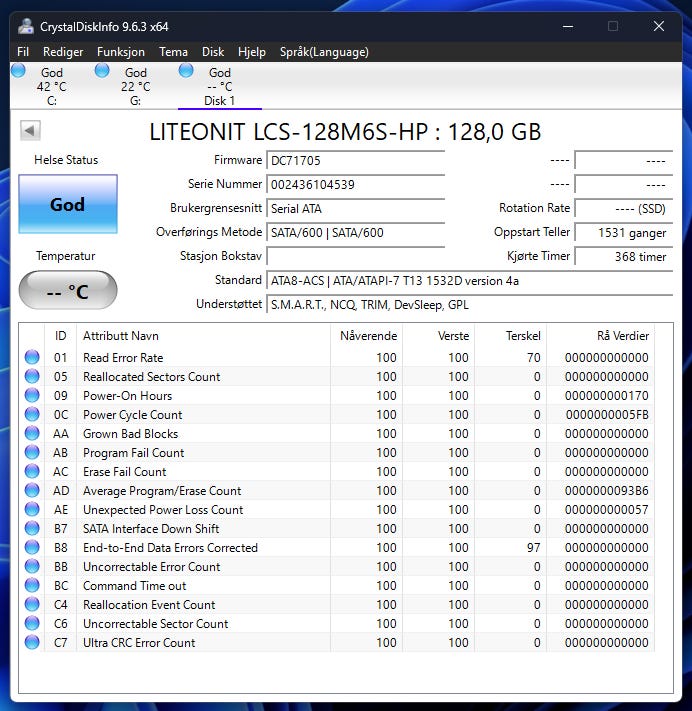Click status orb for Power-On Hours row
The image size is (692, 711).
(32, 396)
